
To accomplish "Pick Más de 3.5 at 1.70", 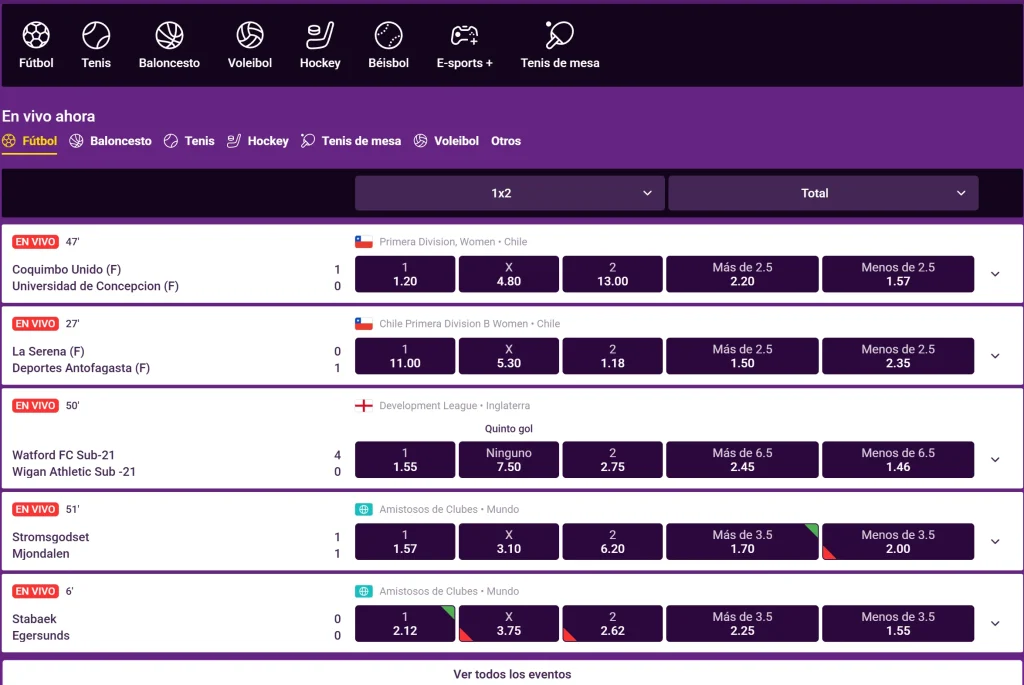I will [742, 542].
